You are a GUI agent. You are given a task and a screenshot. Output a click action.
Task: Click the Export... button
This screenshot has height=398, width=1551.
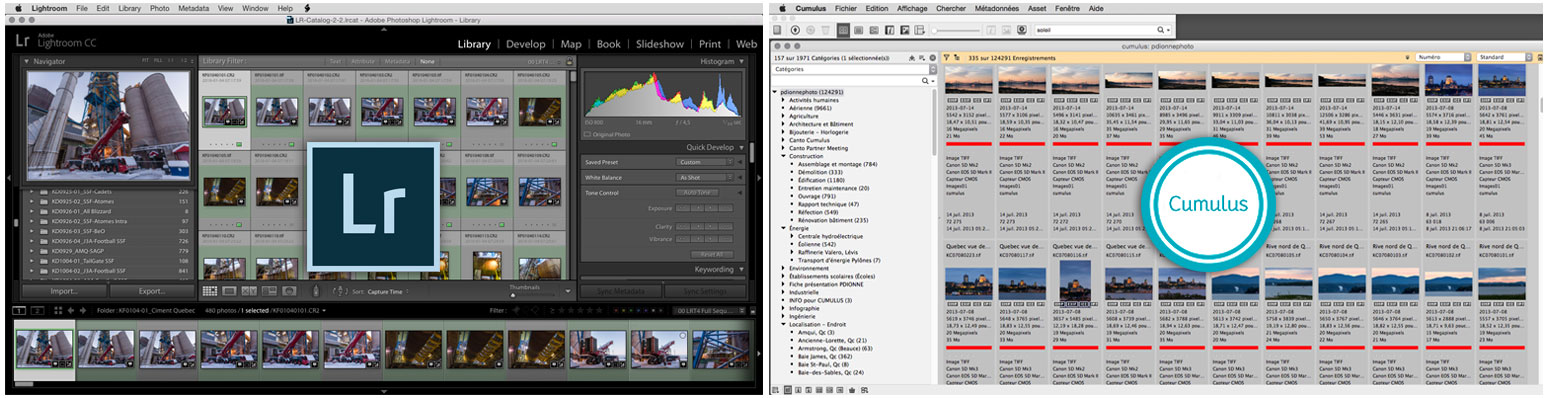tap(152, 291)
